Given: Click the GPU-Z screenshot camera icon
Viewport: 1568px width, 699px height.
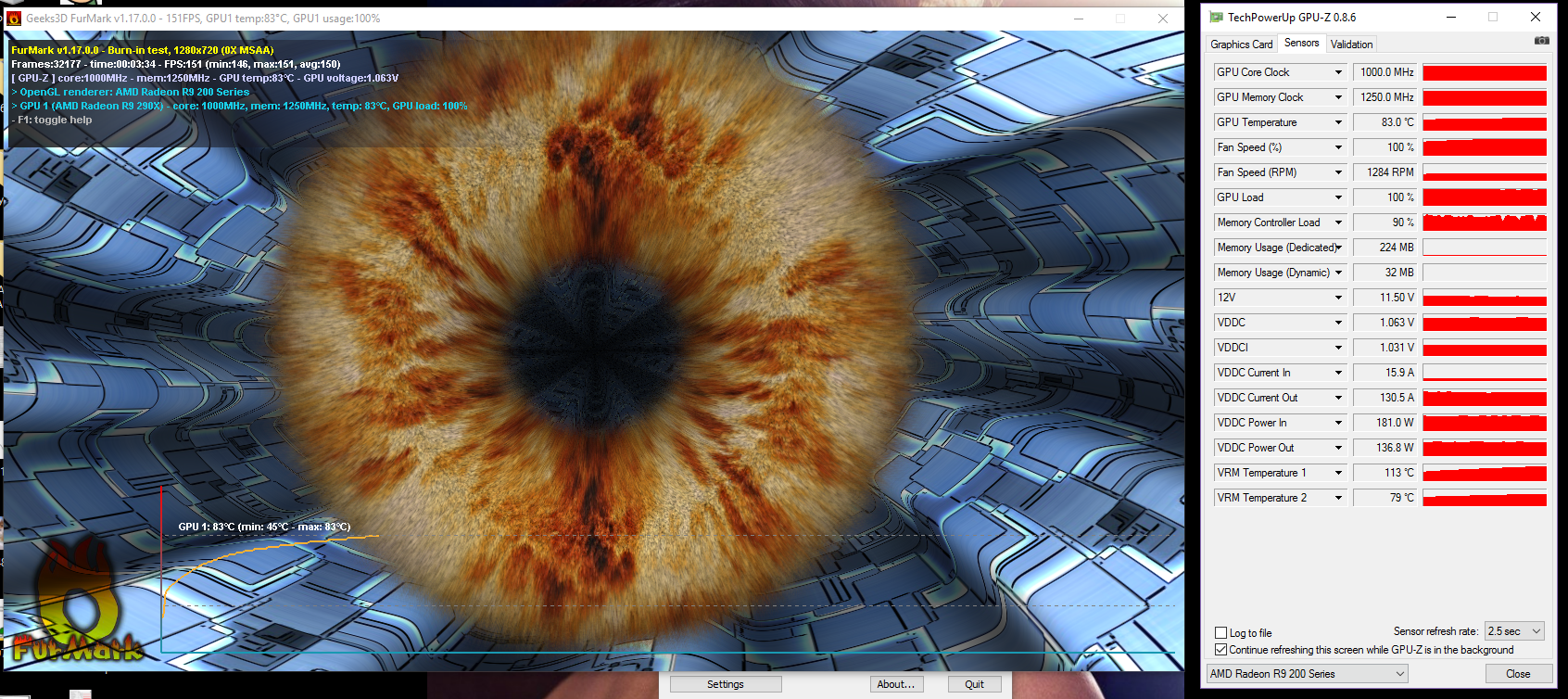Looking at the screenshot, I should 1541,41.
